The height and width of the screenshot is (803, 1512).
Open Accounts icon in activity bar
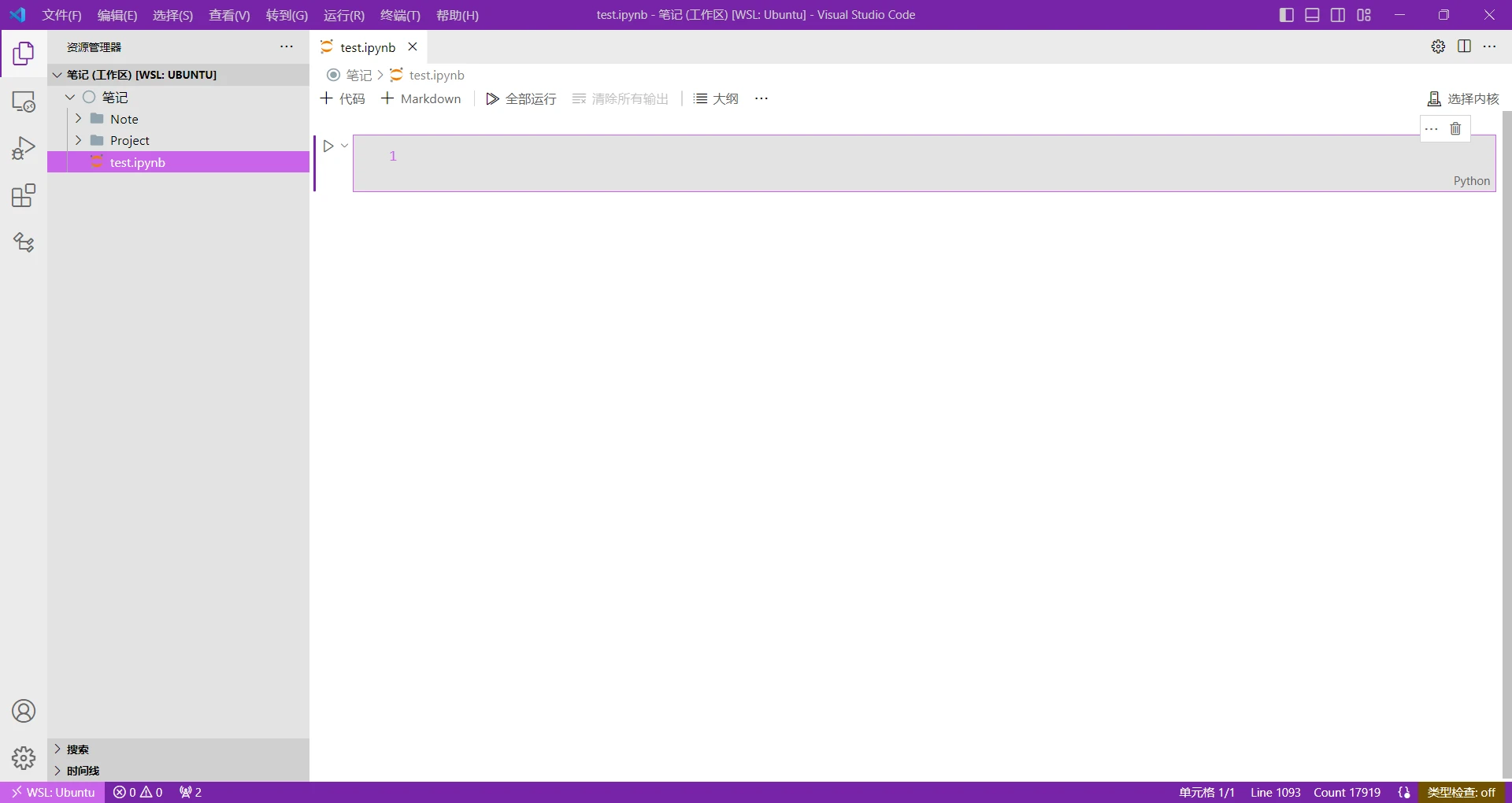[24, 711]
